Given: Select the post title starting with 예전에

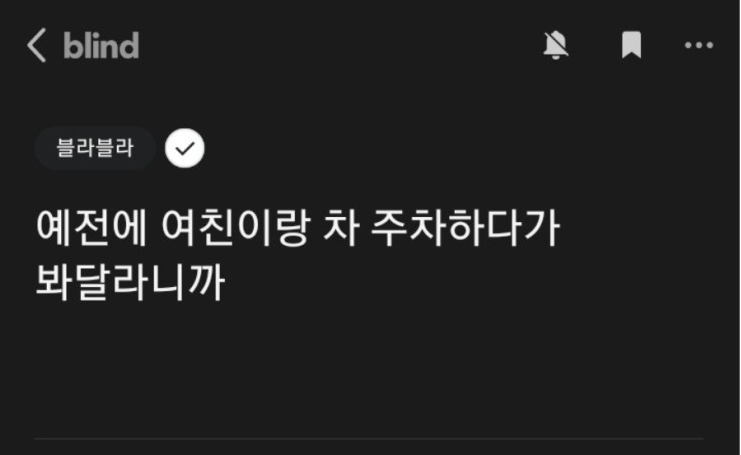Looking at the screenshot, I should (x=298, y=255).
